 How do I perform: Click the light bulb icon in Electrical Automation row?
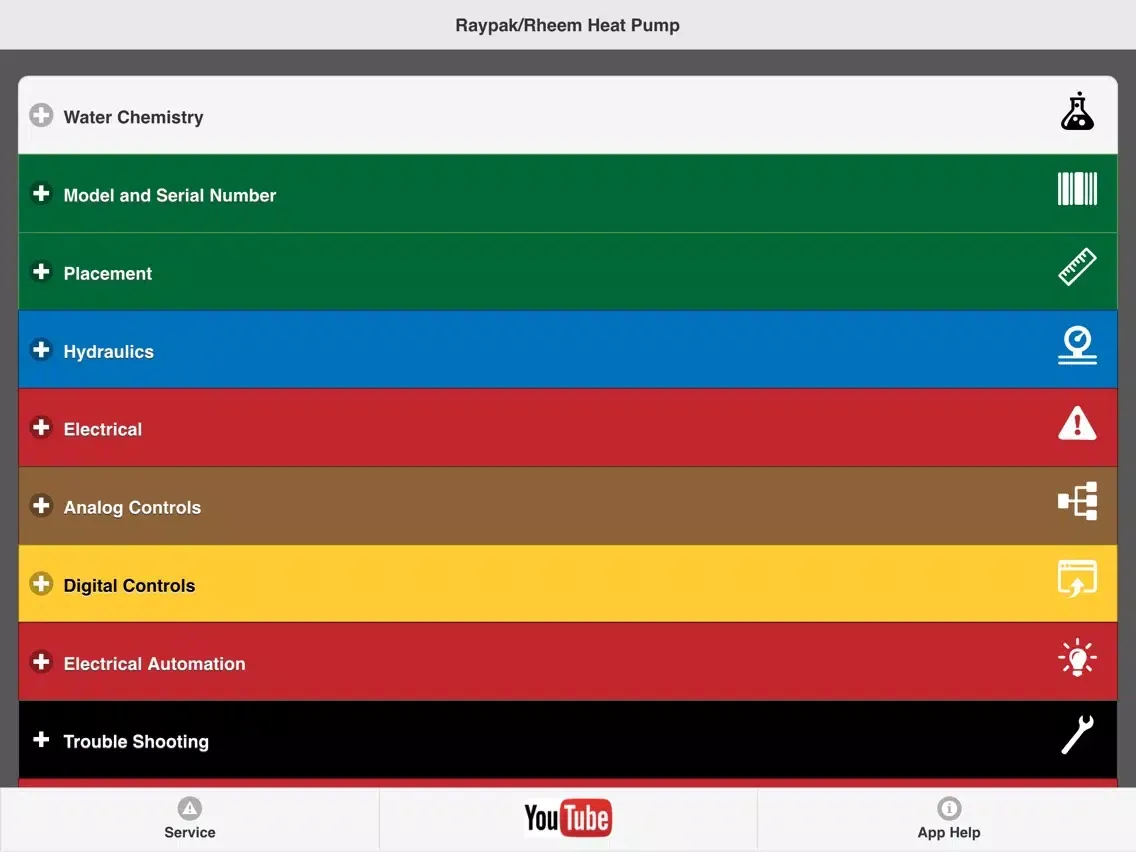[x=1077, y=657]
